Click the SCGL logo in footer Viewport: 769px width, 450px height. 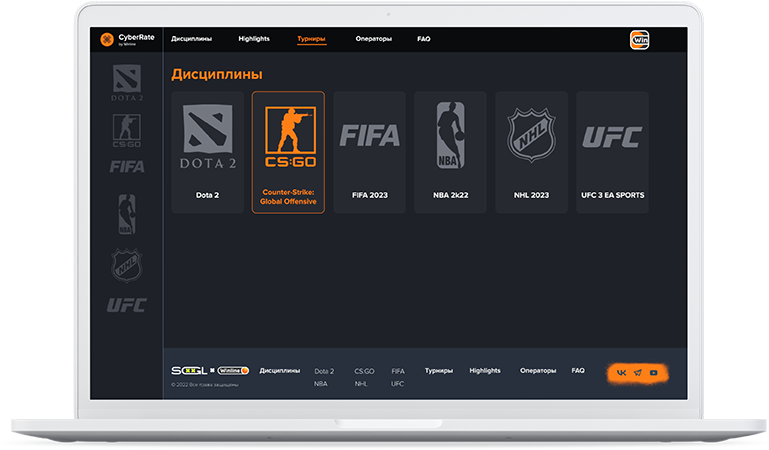point(189,371)
